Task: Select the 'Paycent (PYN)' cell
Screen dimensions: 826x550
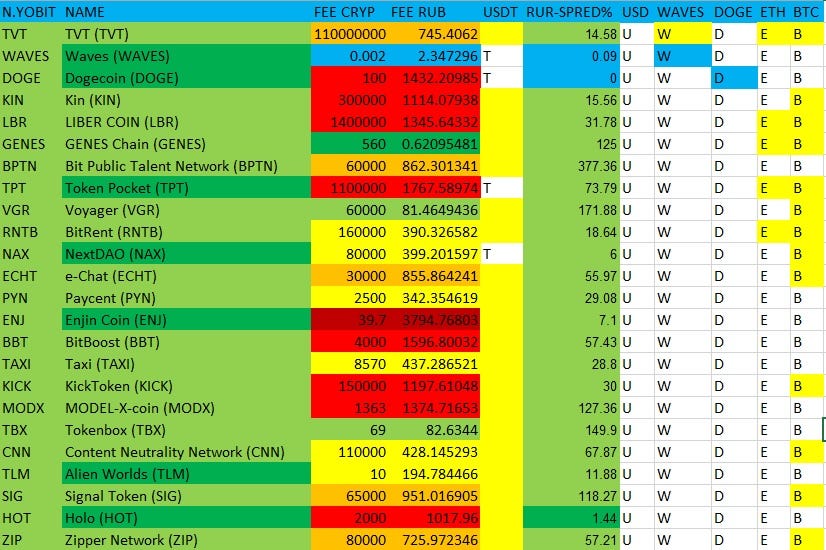Action: point(186,298)
